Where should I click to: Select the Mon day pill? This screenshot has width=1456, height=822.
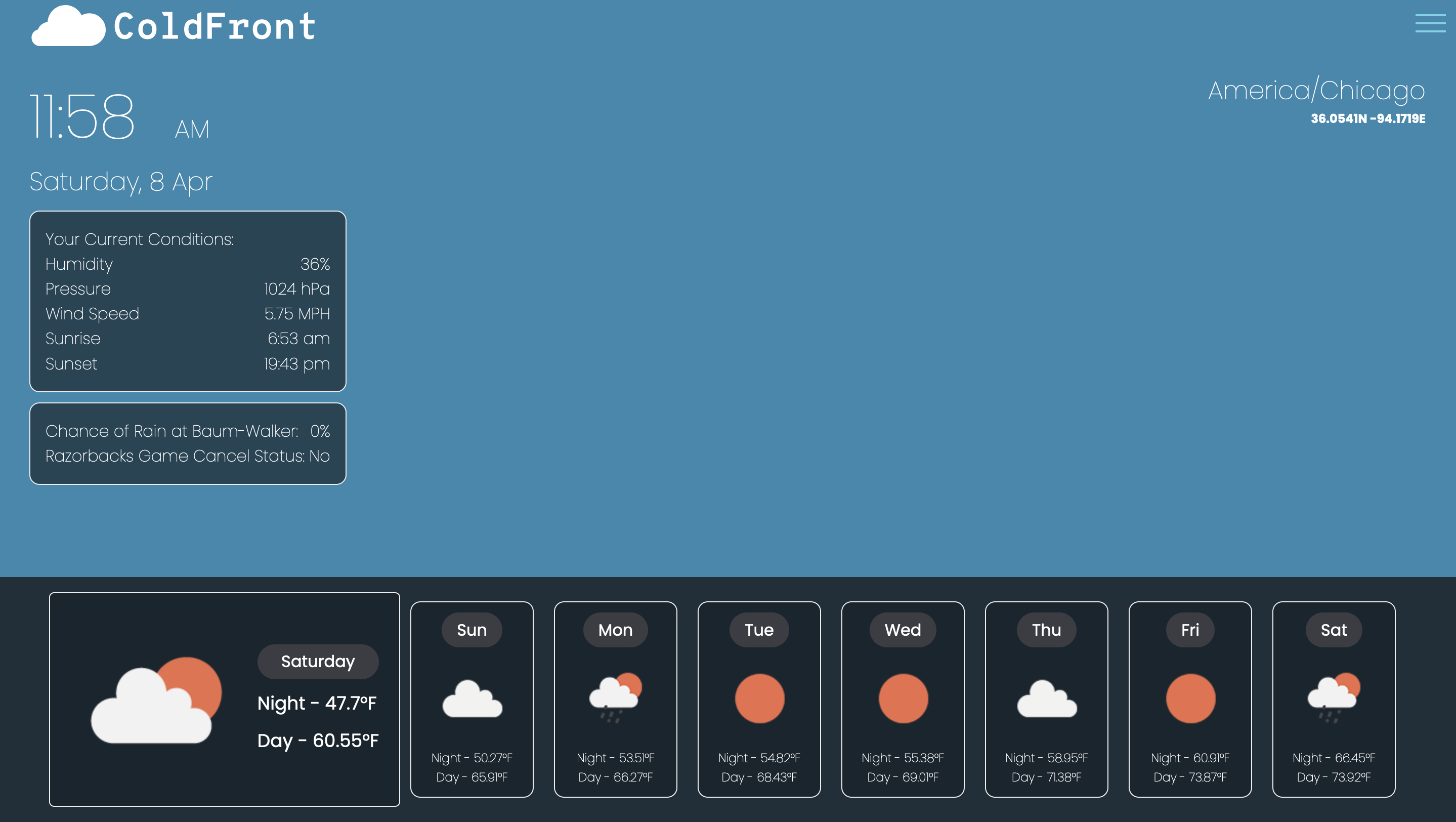(x=616, y=630)
